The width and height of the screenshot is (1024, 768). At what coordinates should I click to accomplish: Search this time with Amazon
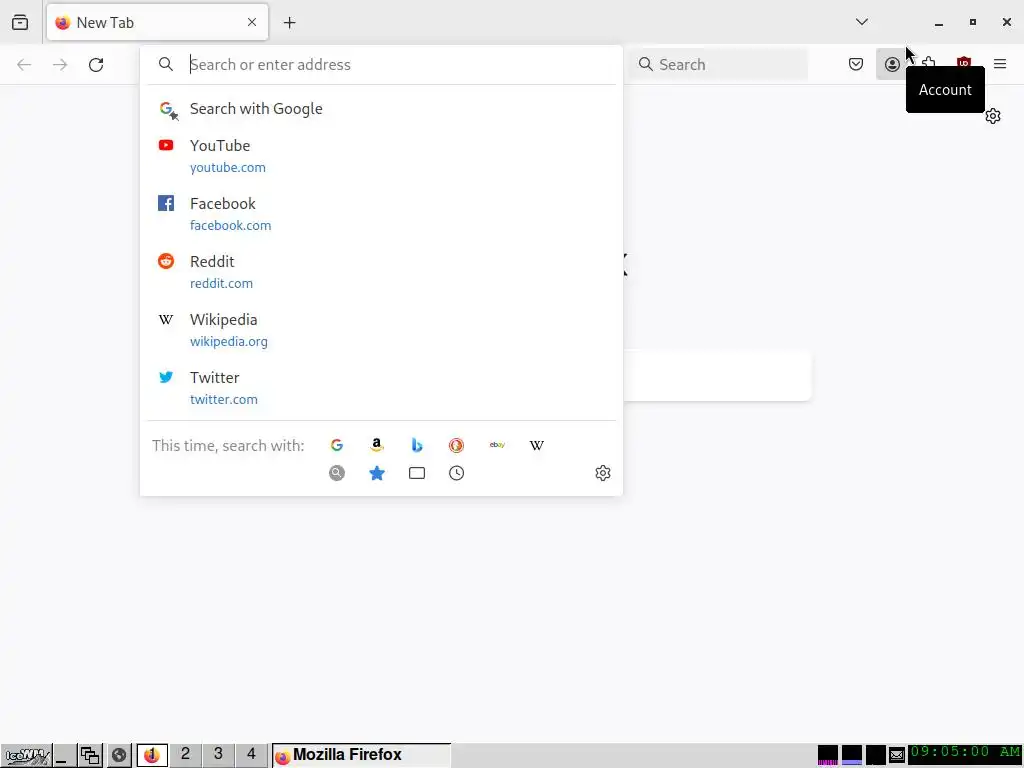click(x=377, y=445)
